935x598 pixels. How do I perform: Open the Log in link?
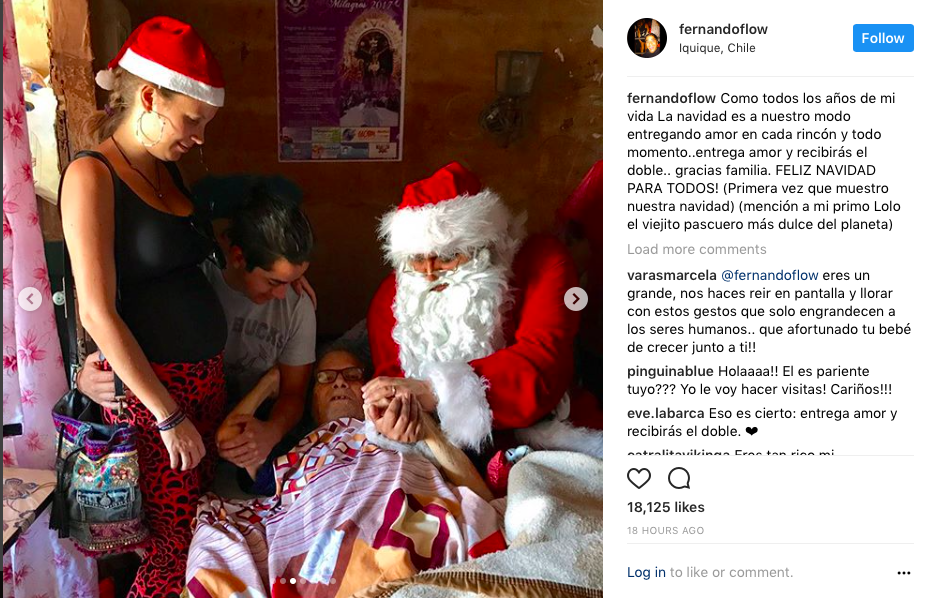(x=646, y=572)
